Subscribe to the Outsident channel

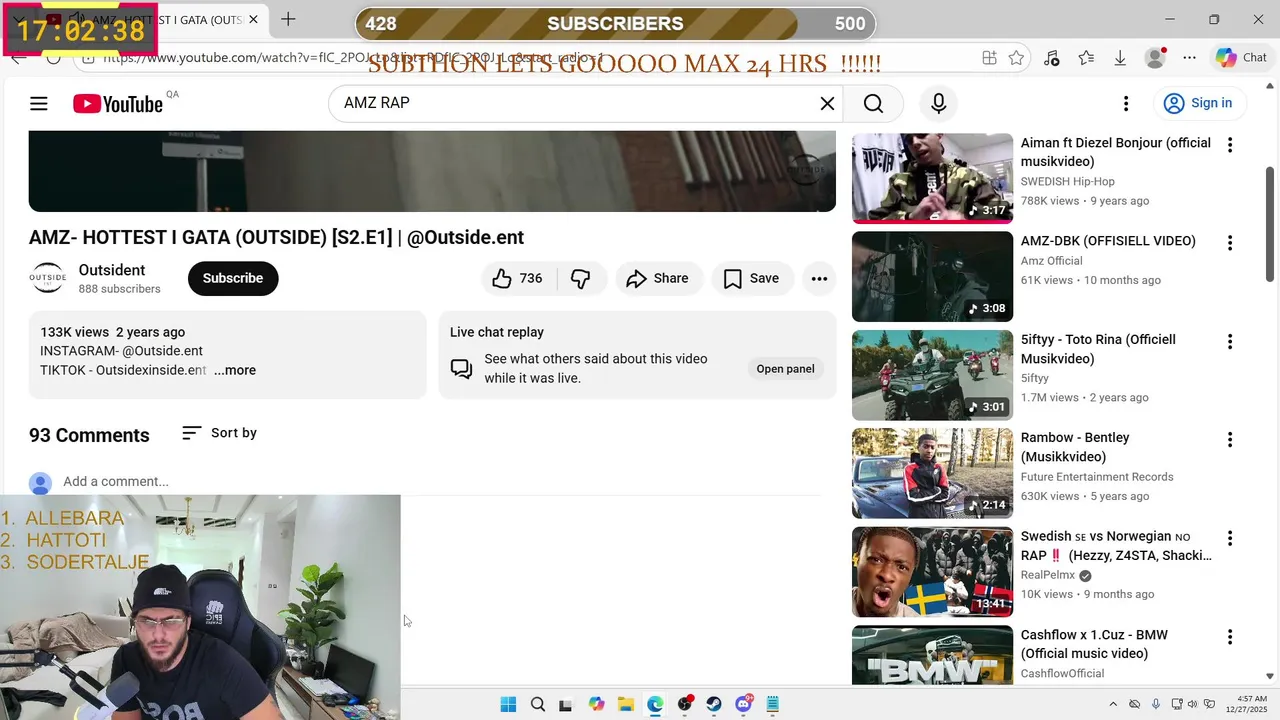click(233, 278)
